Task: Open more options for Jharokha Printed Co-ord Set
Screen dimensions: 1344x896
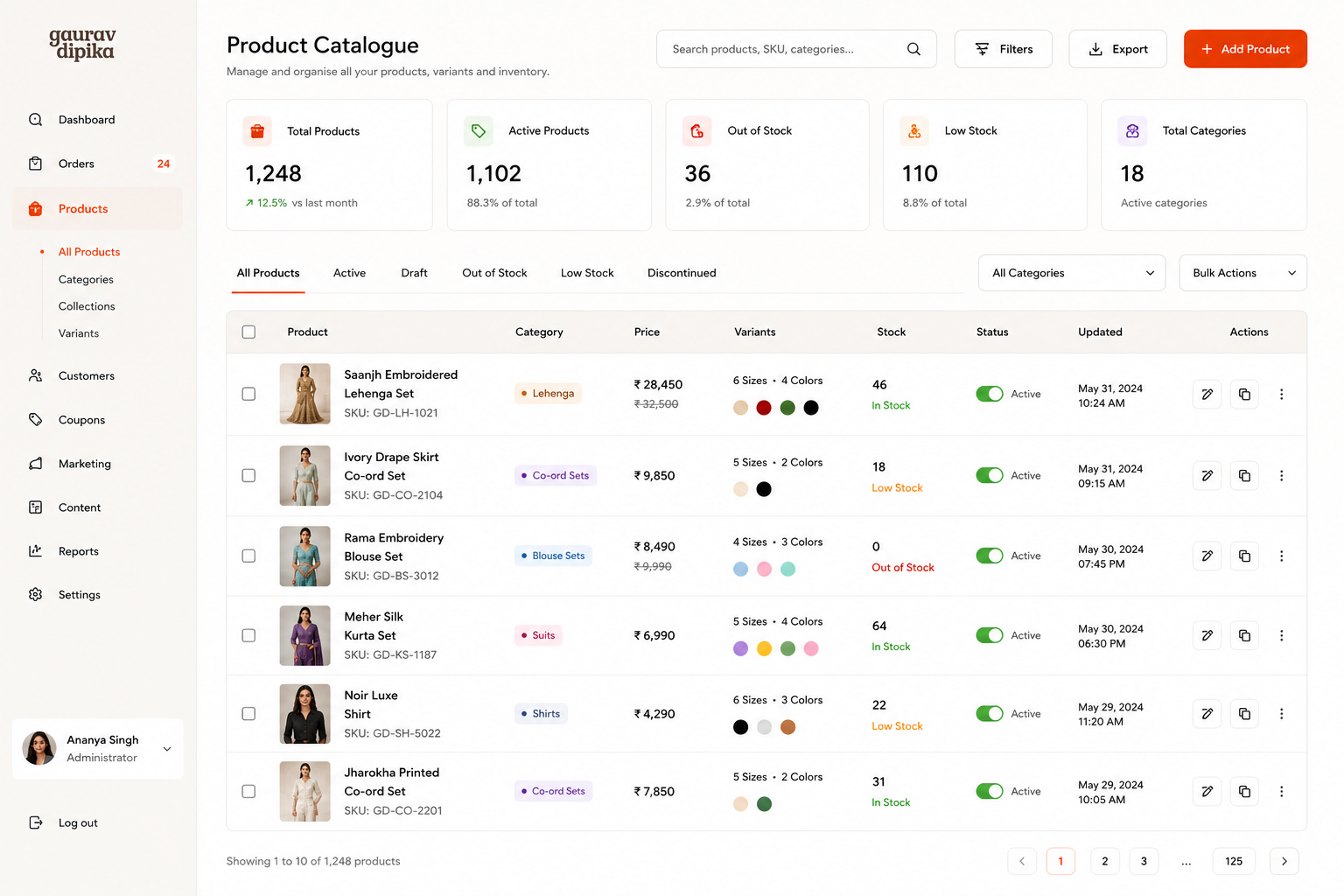Action: click(x=1281, y=791)
